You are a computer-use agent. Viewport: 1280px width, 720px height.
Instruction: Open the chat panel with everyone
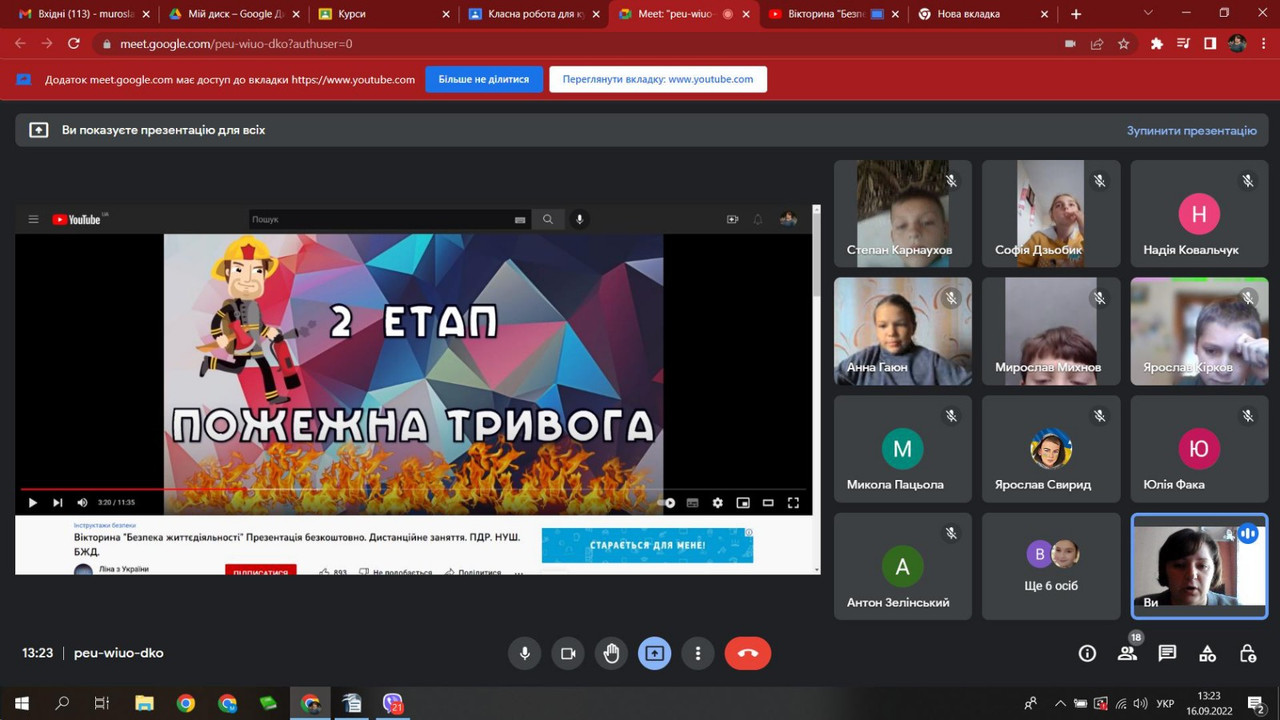tap(1167, 653)
